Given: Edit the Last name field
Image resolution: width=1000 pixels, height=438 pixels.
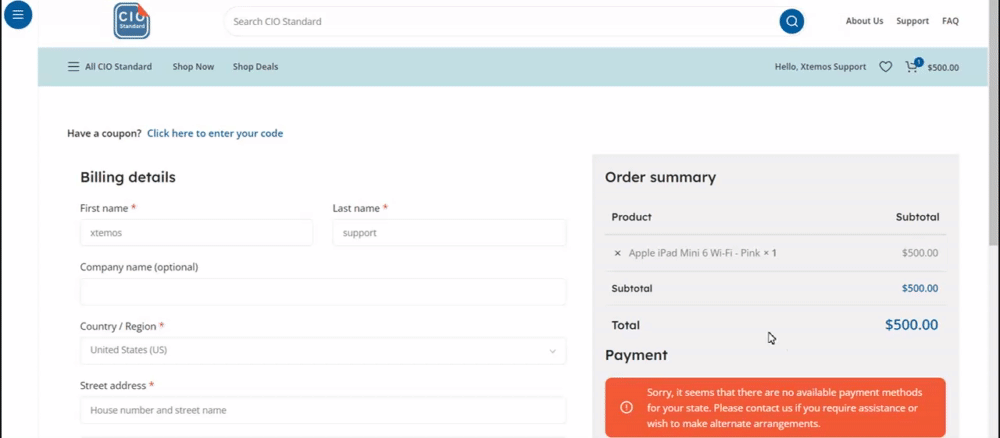Looking at the screenshot, I should coord(449,233).
